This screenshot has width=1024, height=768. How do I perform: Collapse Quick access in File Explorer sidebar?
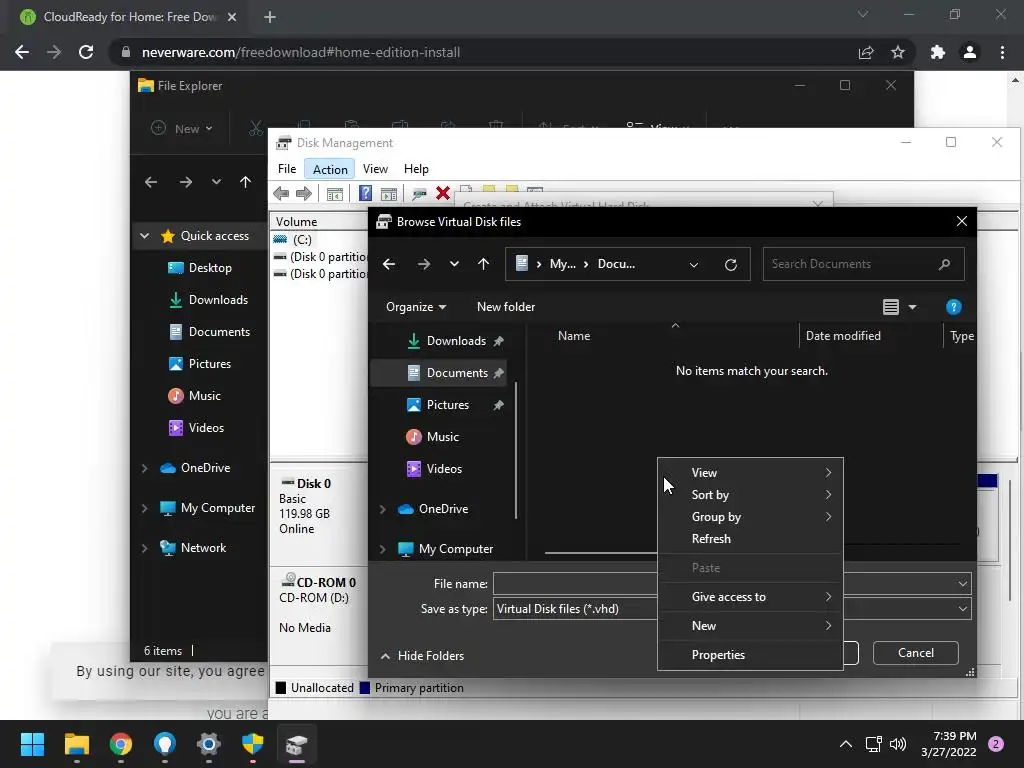tap(145, 236)
